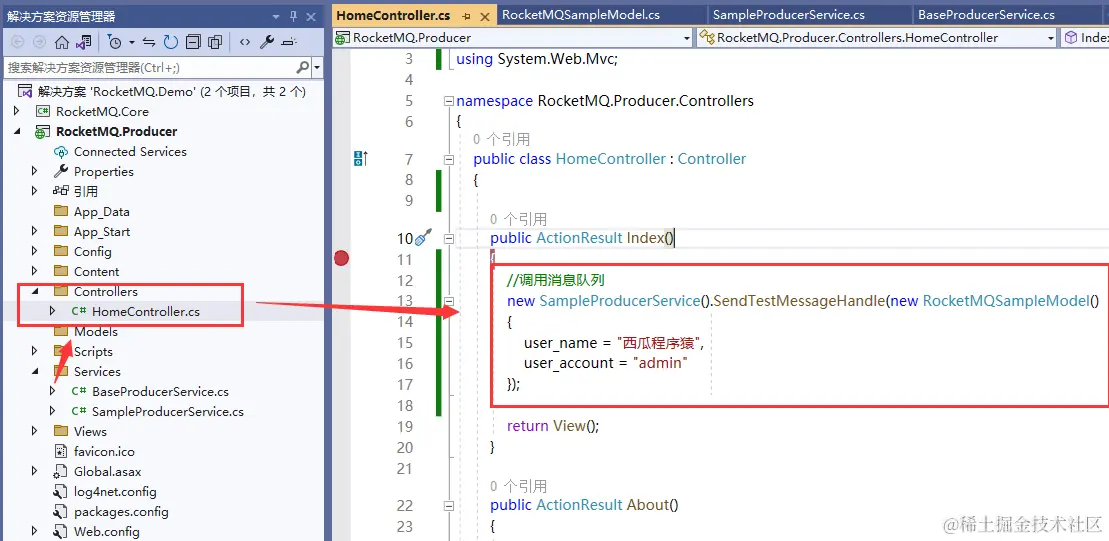This screenshot has height=541, width=1109.
Task: Click the Solution Explorer Back arrow
Action: point(18,42)
